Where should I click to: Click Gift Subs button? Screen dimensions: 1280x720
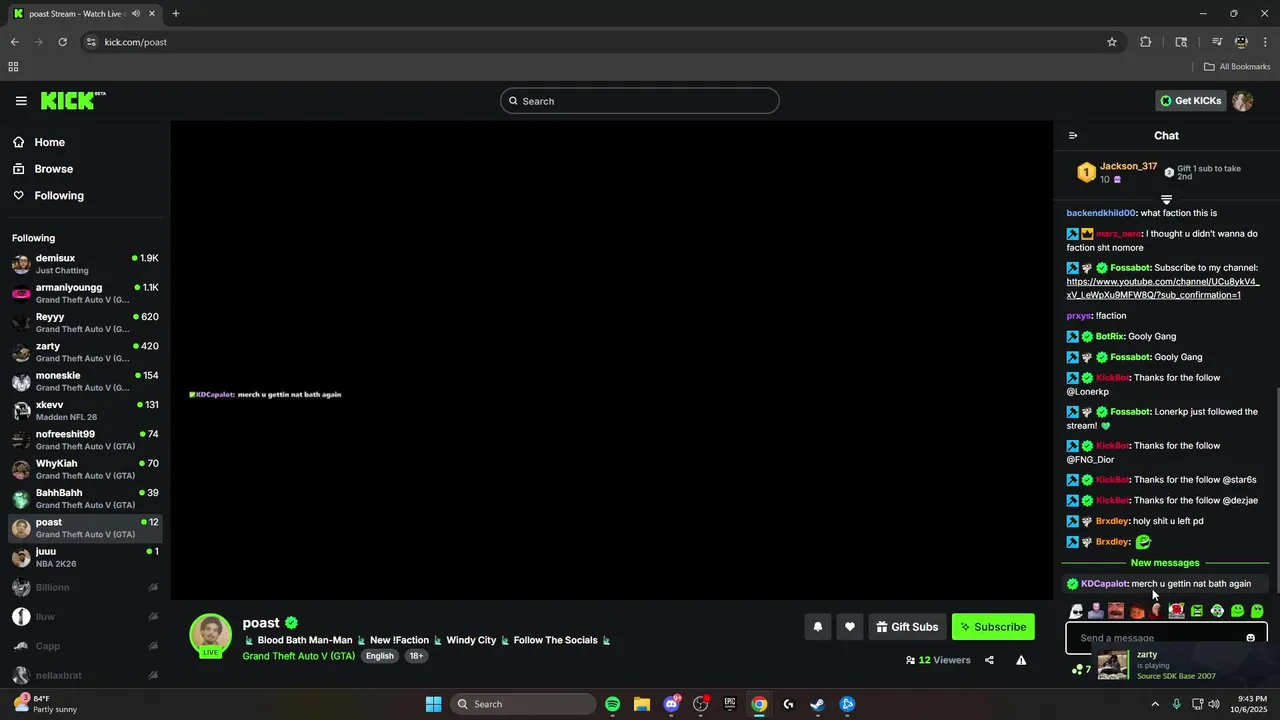coord(907,627)
